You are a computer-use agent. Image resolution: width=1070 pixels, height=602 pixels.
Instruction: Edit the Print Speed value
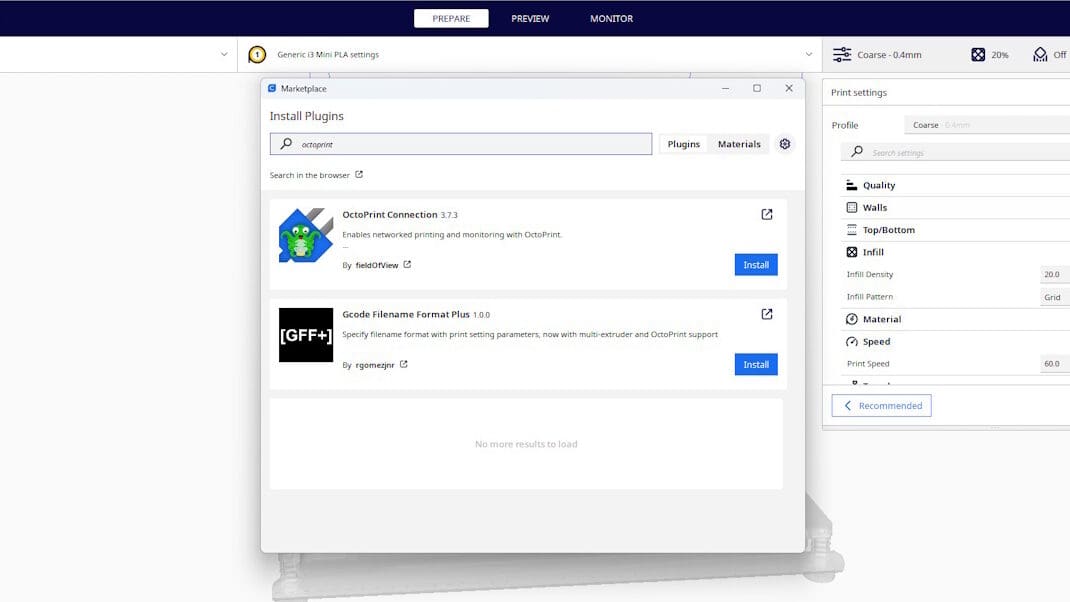1054,364
